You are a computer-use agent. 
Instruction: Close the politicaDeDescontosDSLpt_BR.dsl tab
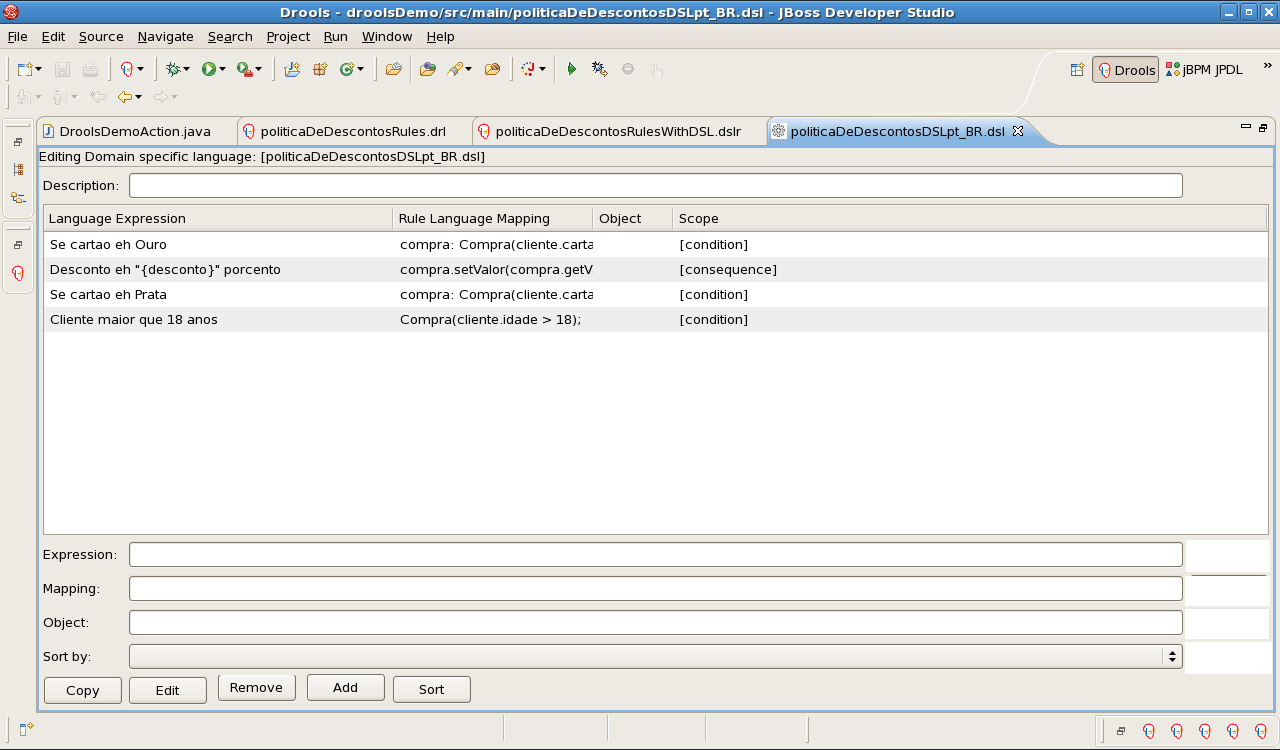click(1018, 131)
